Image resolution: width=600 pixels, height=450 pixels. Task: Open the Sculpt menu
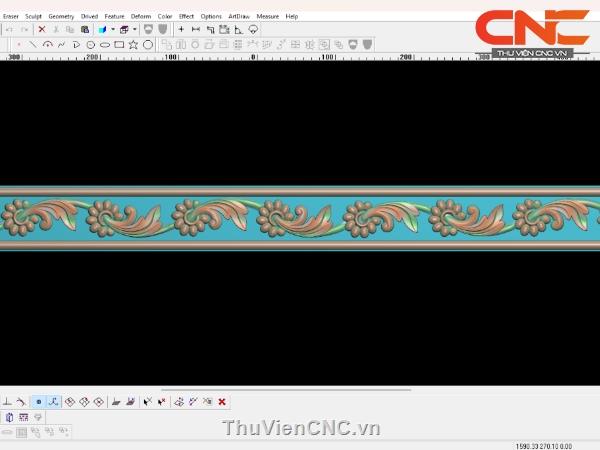click(x=34, y=16)
